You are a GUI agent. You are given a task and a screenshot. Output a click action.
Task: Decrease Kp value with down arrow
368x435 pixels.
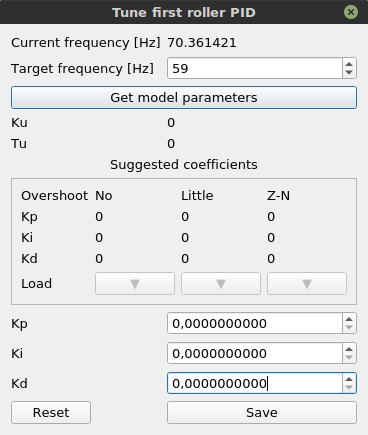pos(349,328)
